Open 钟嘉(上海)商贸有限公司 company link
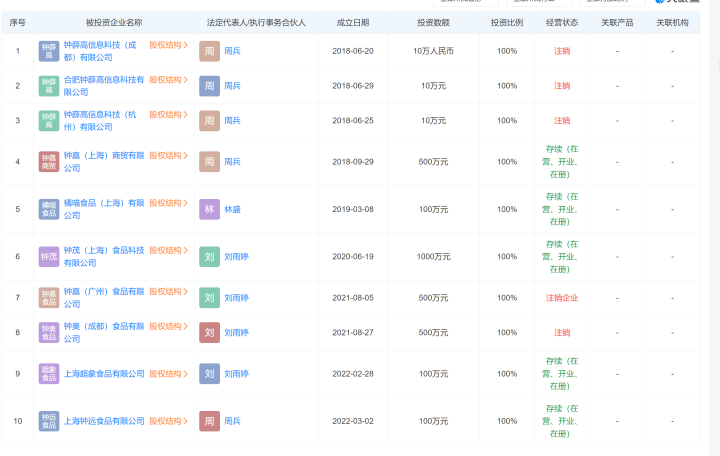The image size is (720, 456). point(104,162)
